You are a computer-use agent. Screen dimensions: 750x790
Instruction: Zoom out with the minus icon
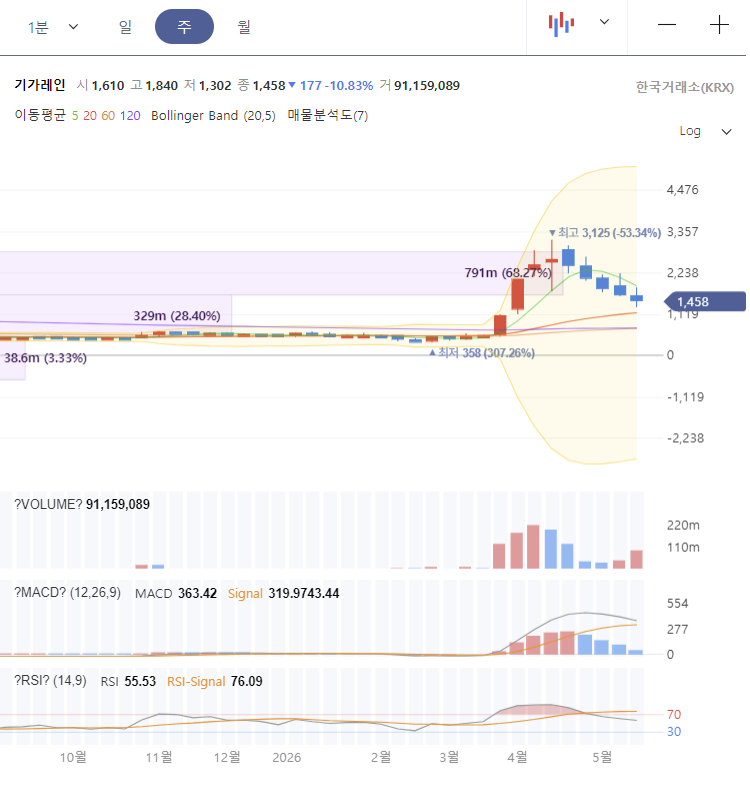(x=667, y=25)
